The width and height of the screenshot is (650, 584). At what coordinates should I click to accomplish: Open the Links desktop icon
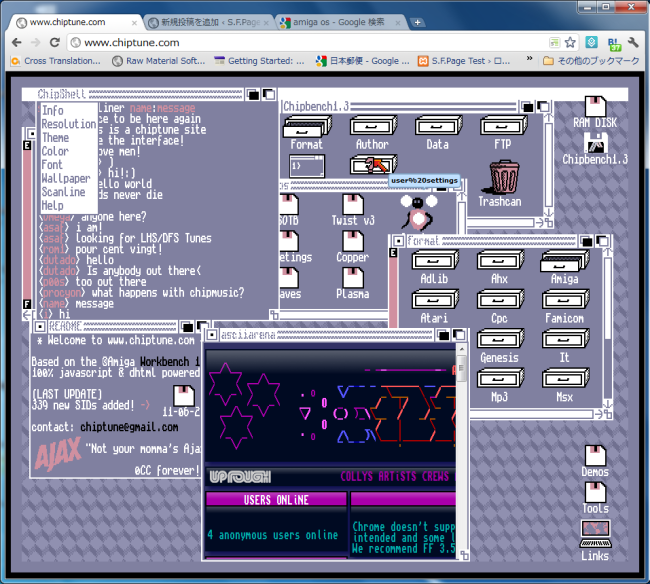tap(595, 540)
